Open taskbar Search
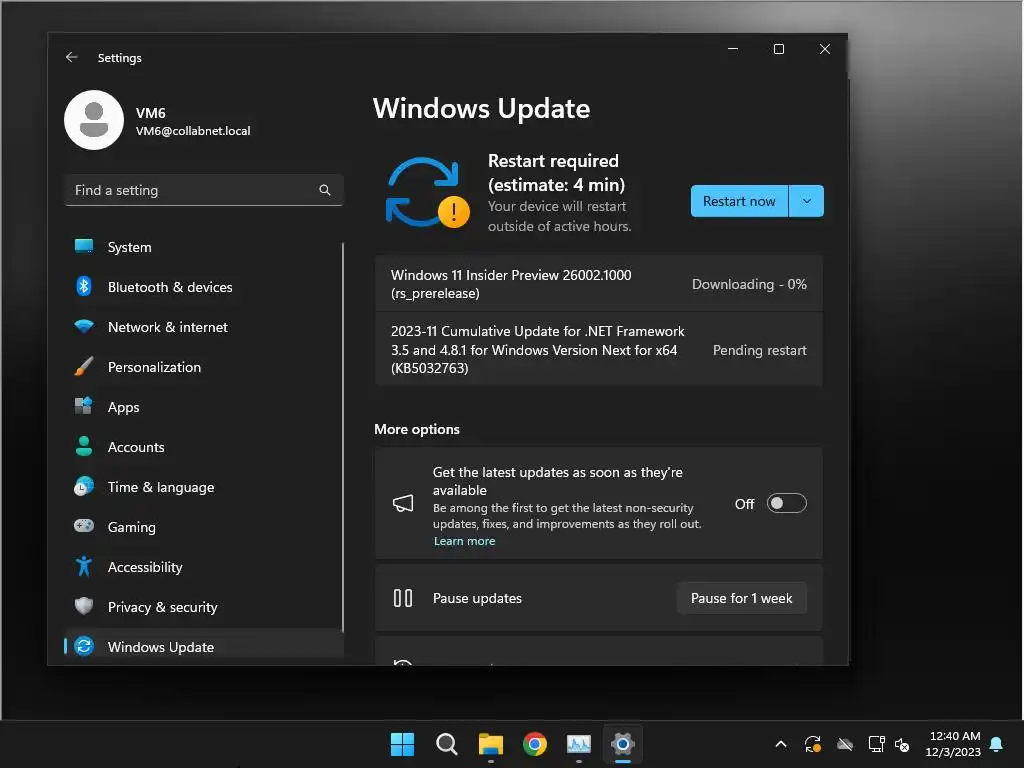The height and width of the screenshot is (768, 1024). 447,744
